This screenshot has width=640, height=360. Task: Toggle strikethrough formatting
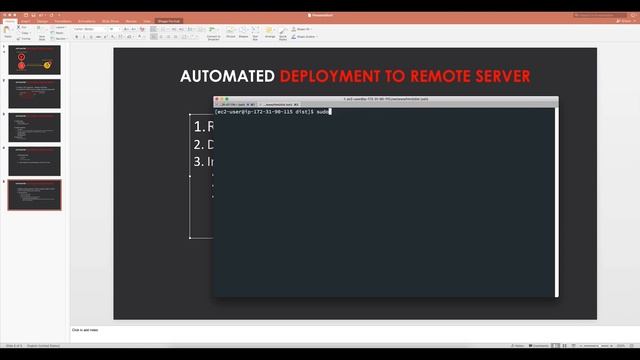pyautogui.click(x=98, y=37)
